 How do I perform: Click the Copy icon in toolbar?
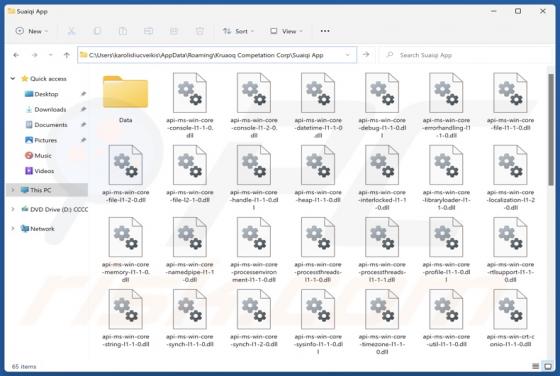97,31
